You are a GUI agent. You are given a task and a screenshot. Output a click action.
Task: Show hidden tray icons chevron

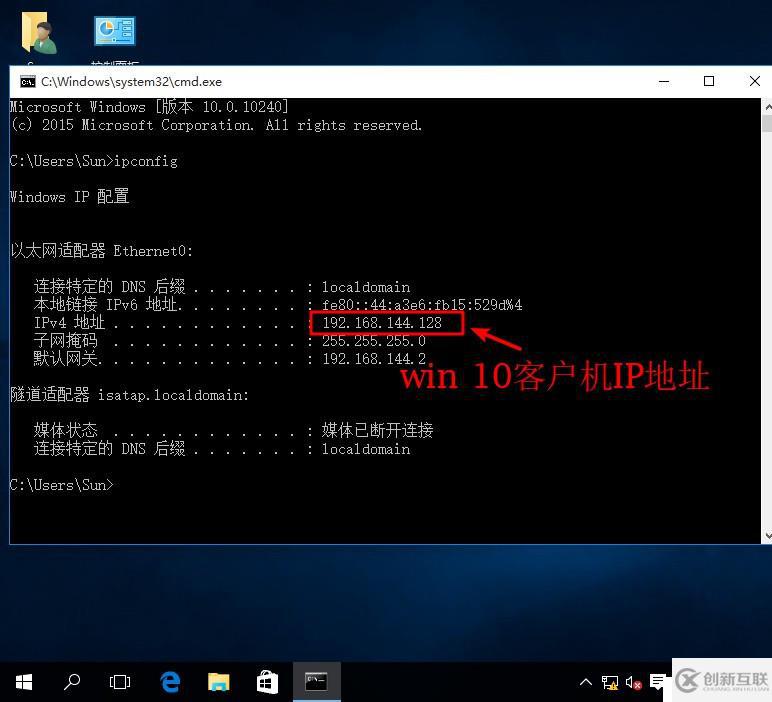[585, 682]
